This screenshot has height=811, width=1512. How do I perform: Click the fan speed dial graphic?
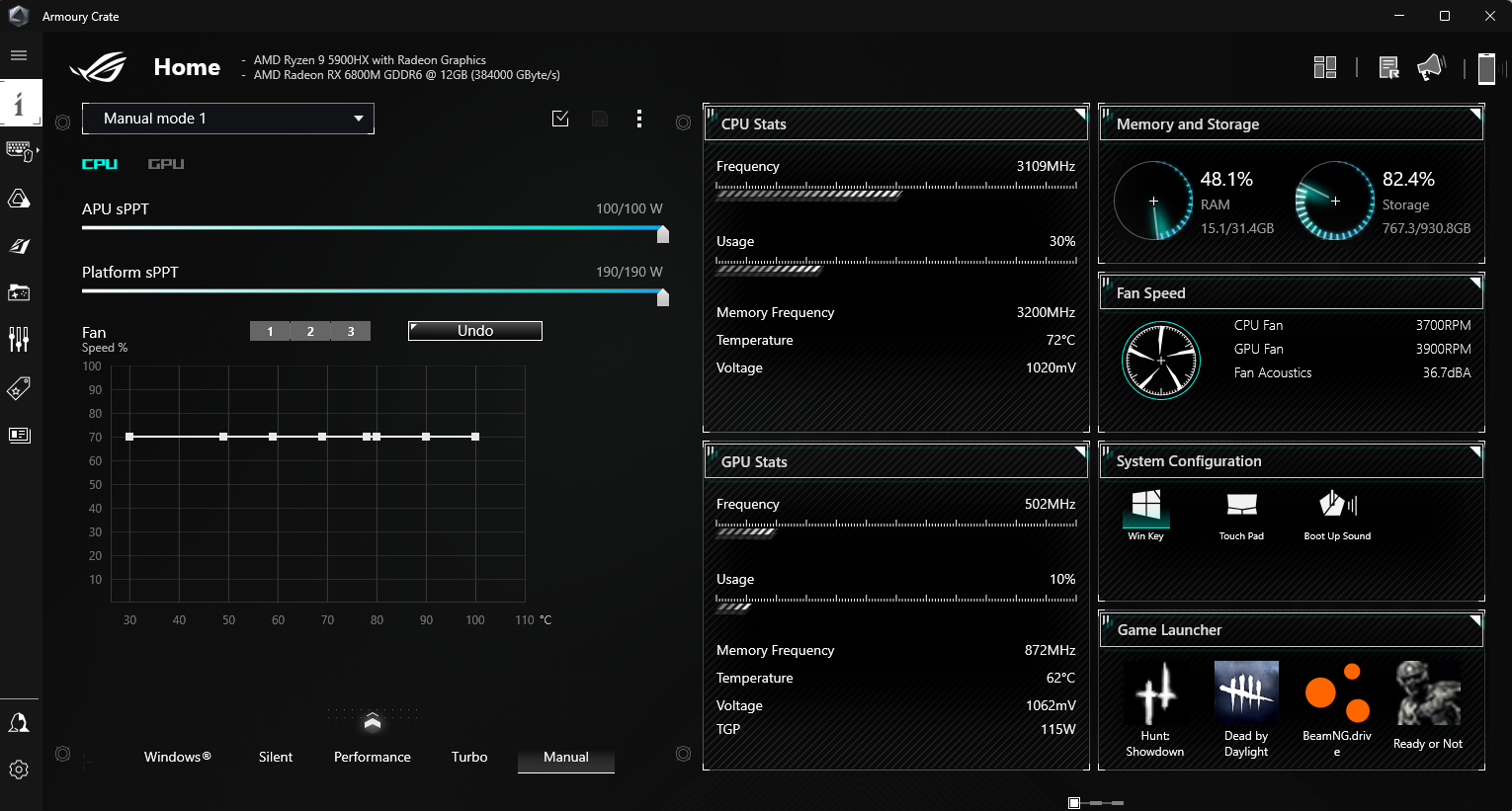click(x=1161, y=361)
